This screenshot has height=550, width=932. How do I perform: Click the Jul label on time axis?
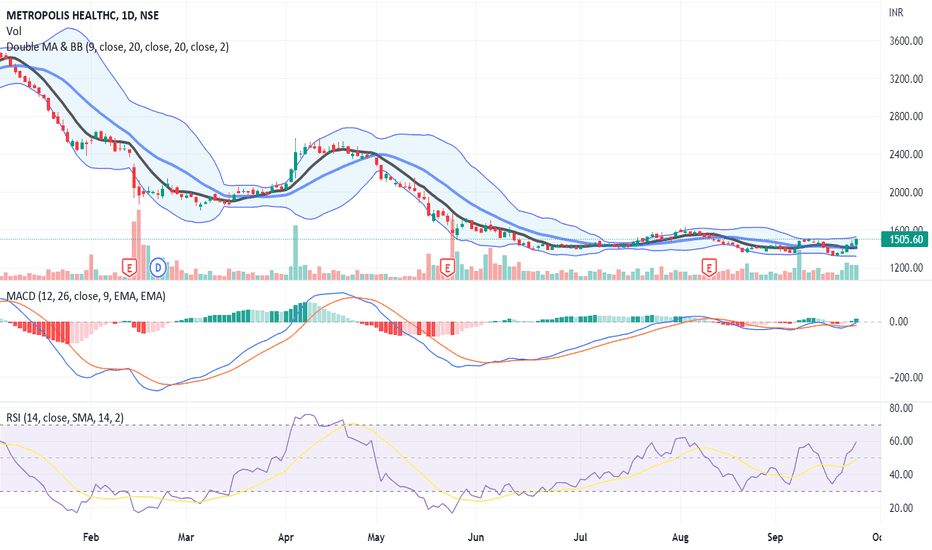click(x=580, y=538)
